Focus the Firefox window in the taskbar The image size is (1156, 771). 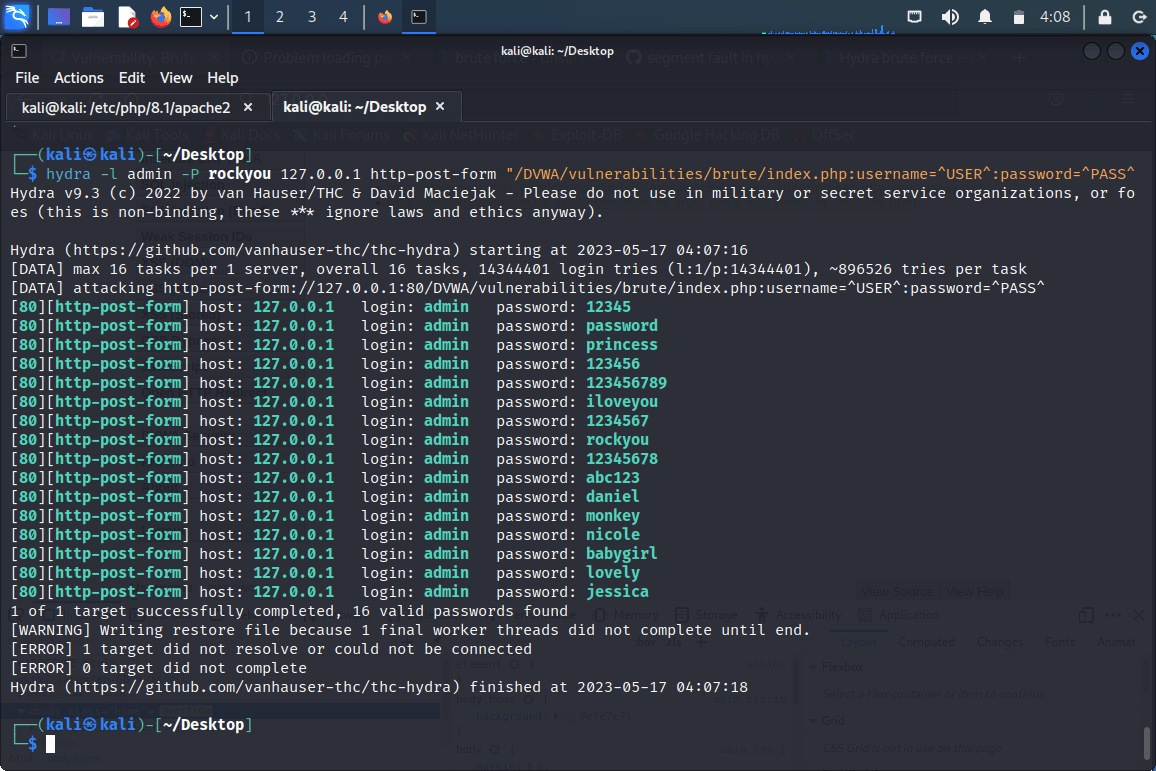click(x=385, y=16)
